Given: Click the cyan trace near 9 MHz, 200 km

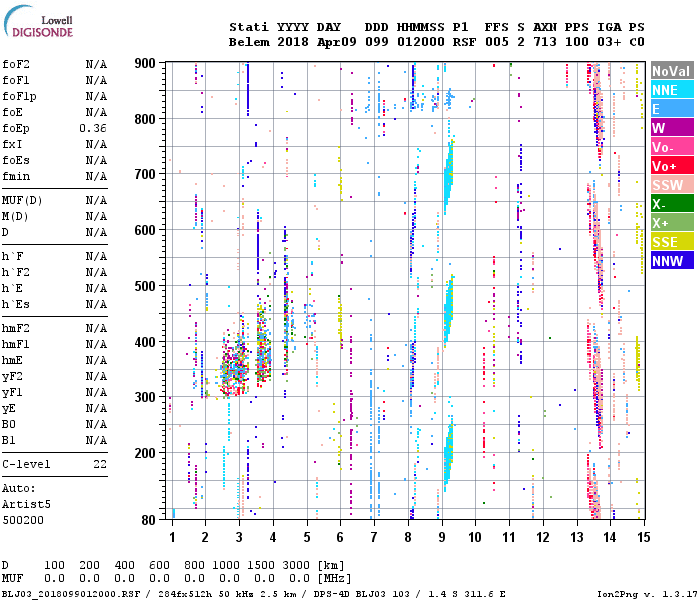Looking at the screenshot, I should click(x=449, y=453).
